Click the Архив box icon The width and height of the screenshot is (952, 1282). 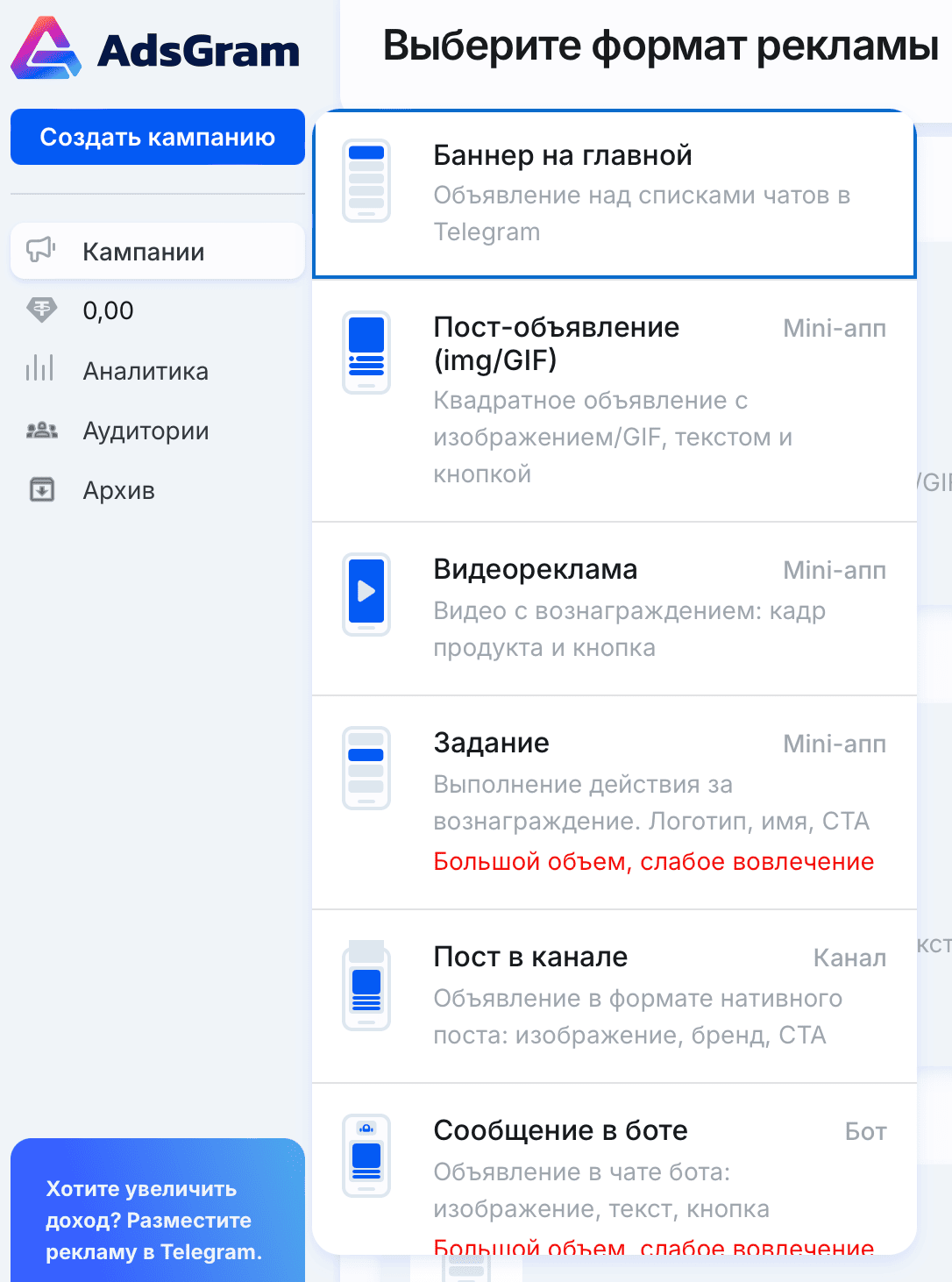tap(41, 489)
